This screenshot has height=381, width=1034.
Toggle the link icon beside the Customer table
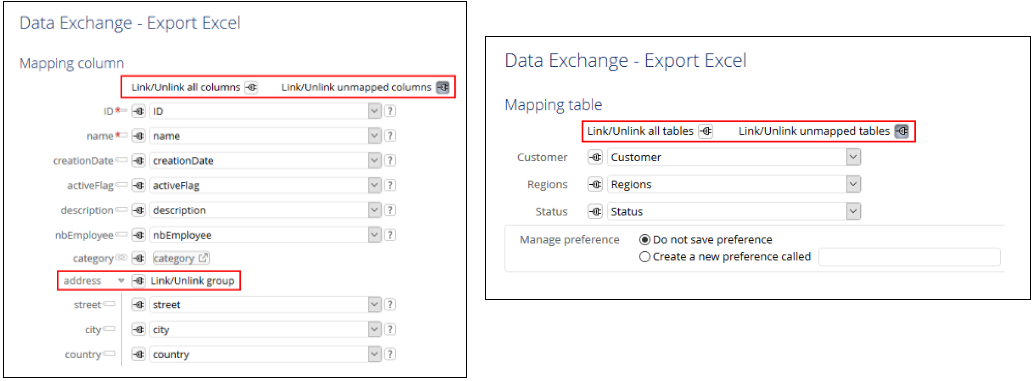(x=595, y=158)
